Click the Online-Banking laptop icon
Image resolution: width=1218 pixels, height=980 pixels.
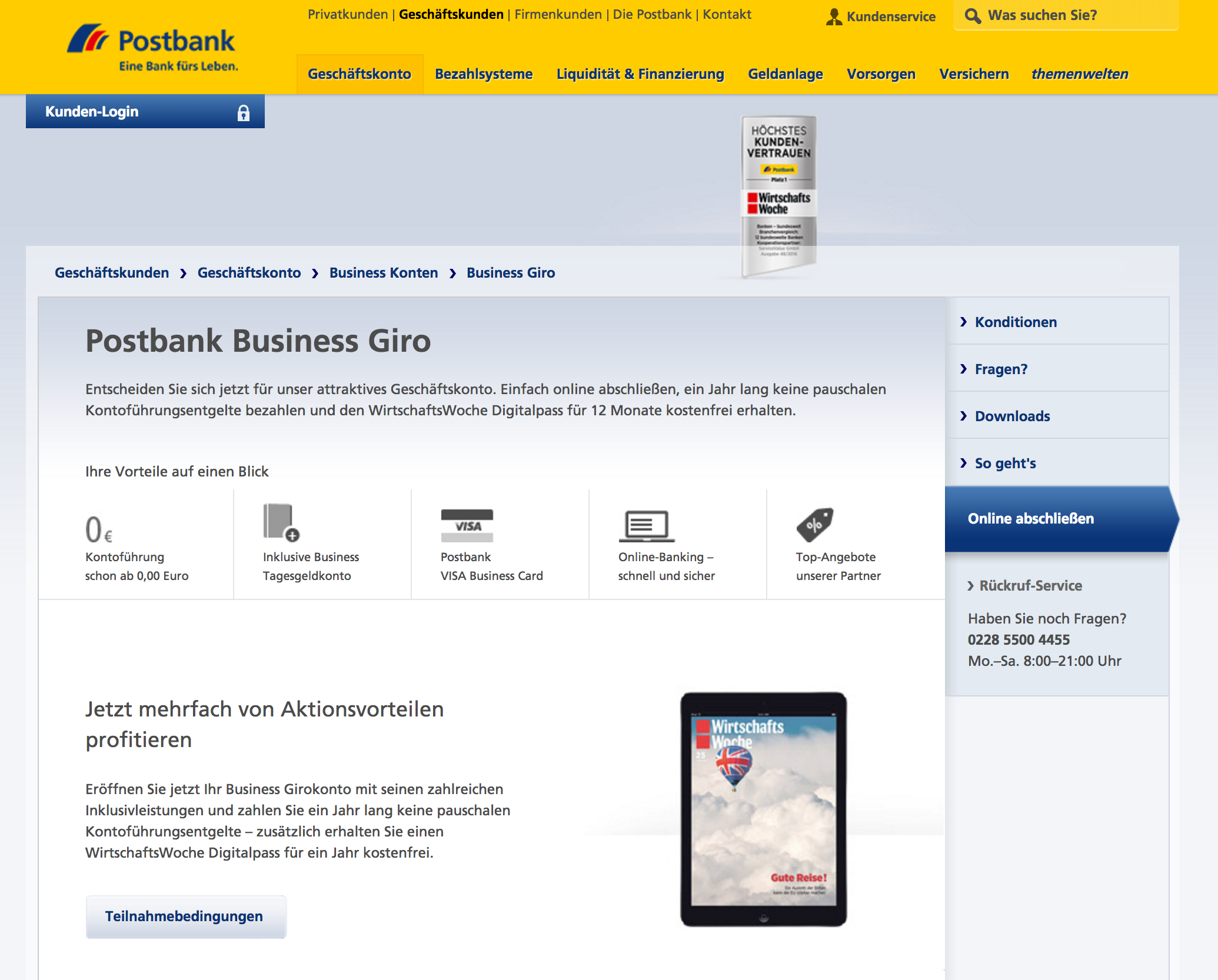(x=647, y=526)
